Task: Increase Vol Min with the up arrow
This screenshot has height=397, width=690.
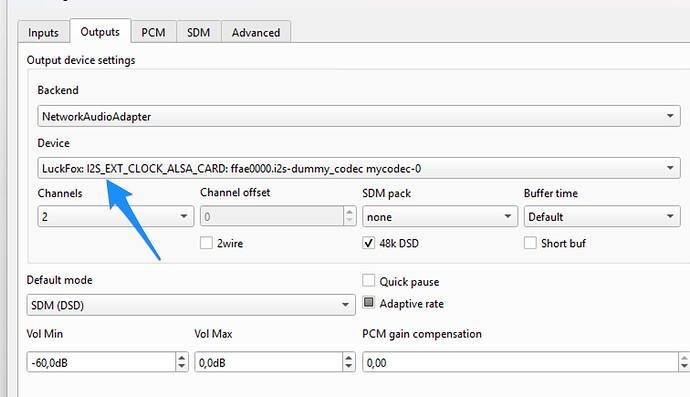Action: pyautogui.click(x=182, y=357)
